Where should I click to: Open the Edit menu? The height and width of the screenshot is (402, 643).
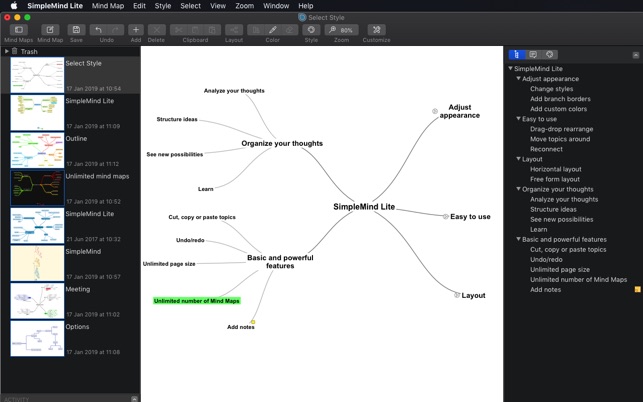click(x=139, y=6)
